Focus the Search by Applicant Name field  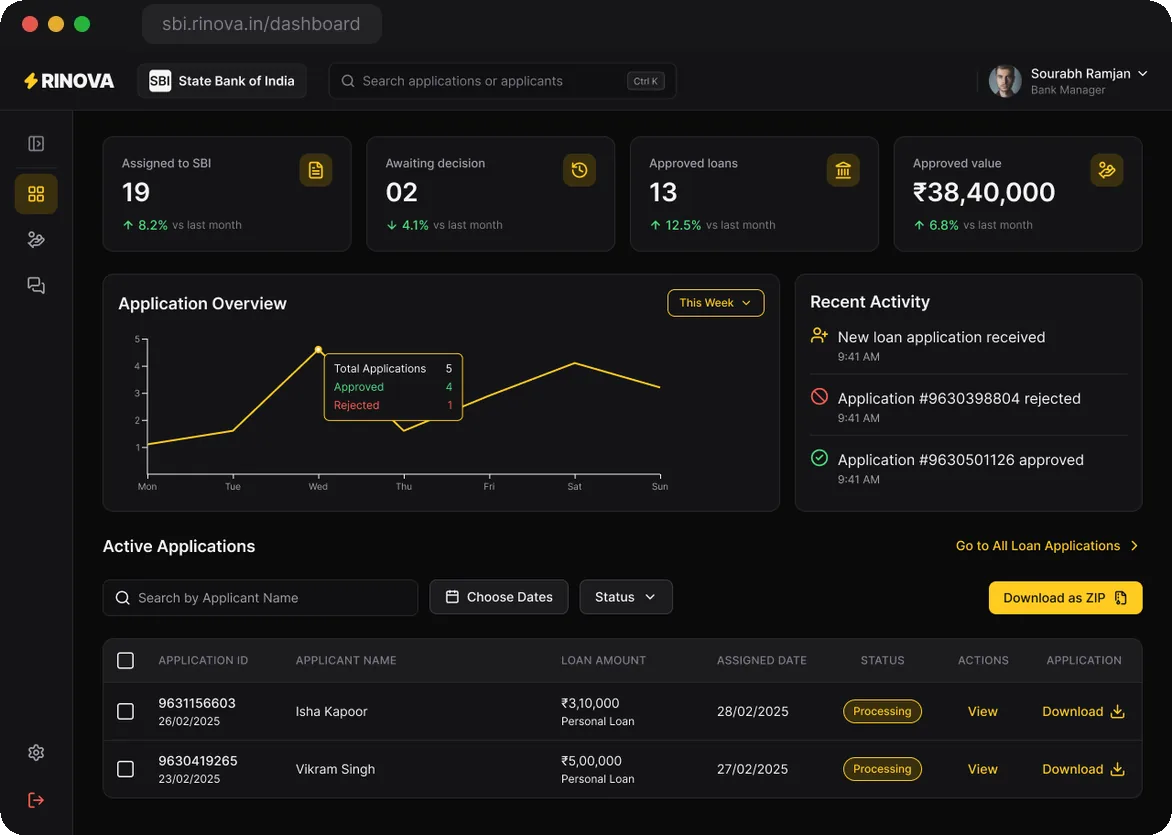pyautogui.click(x=260, y=598)
